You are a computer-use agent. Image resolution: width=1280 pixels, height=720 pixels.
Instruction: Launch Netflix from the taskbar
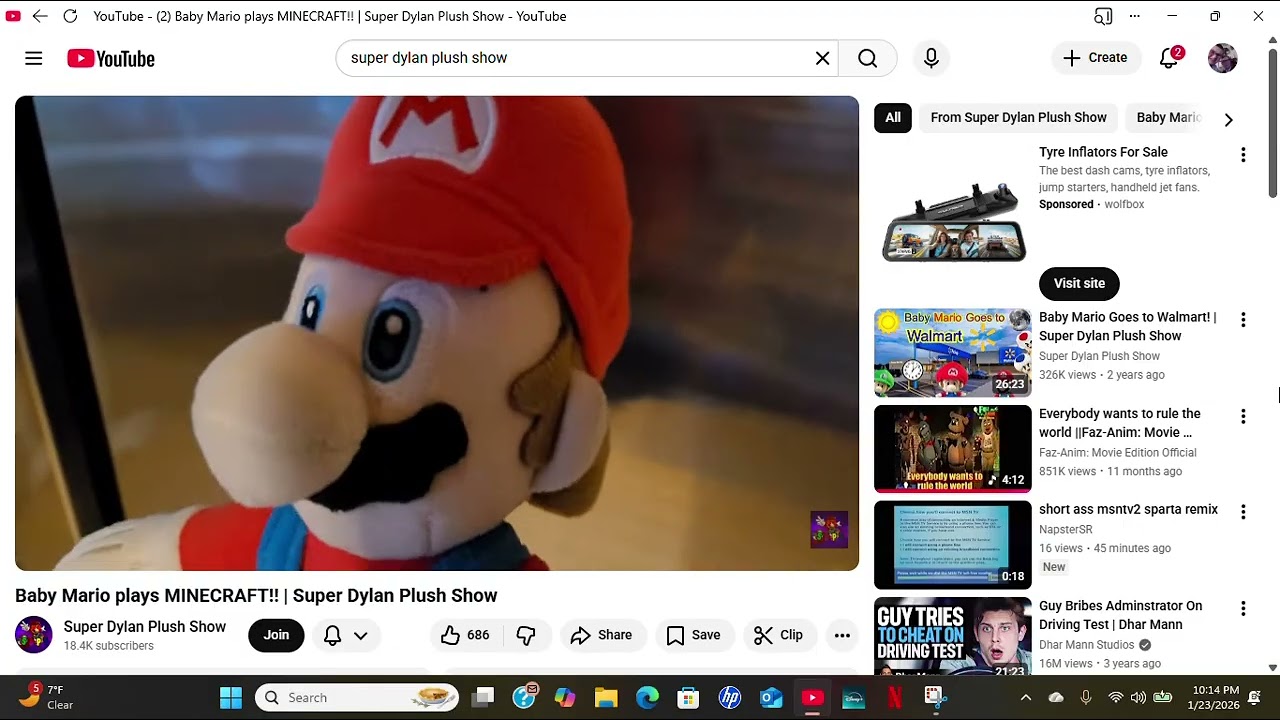(895, 698)
